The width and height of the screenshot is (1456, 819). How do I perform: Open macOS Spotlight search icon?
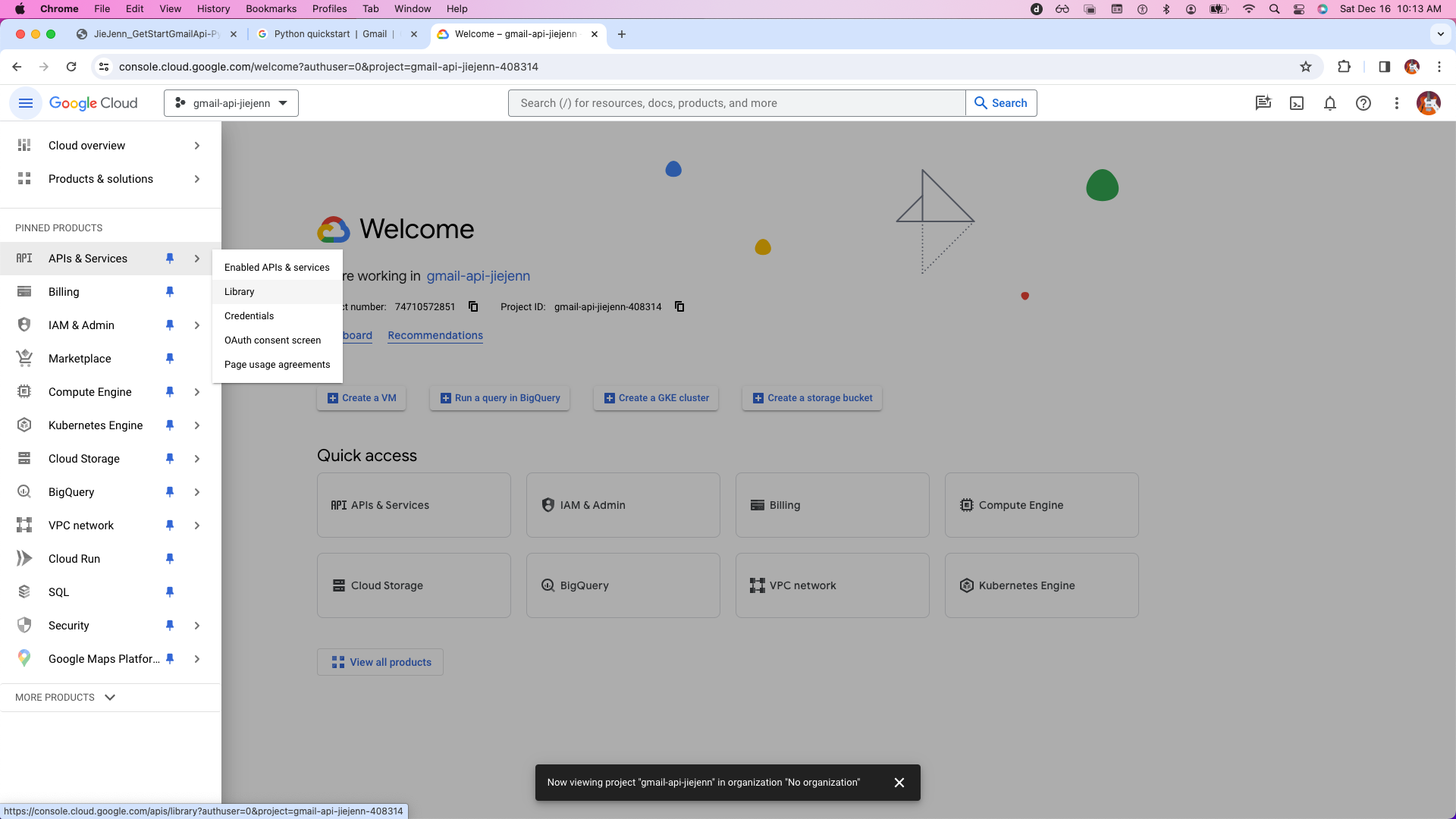[1275, 9]
